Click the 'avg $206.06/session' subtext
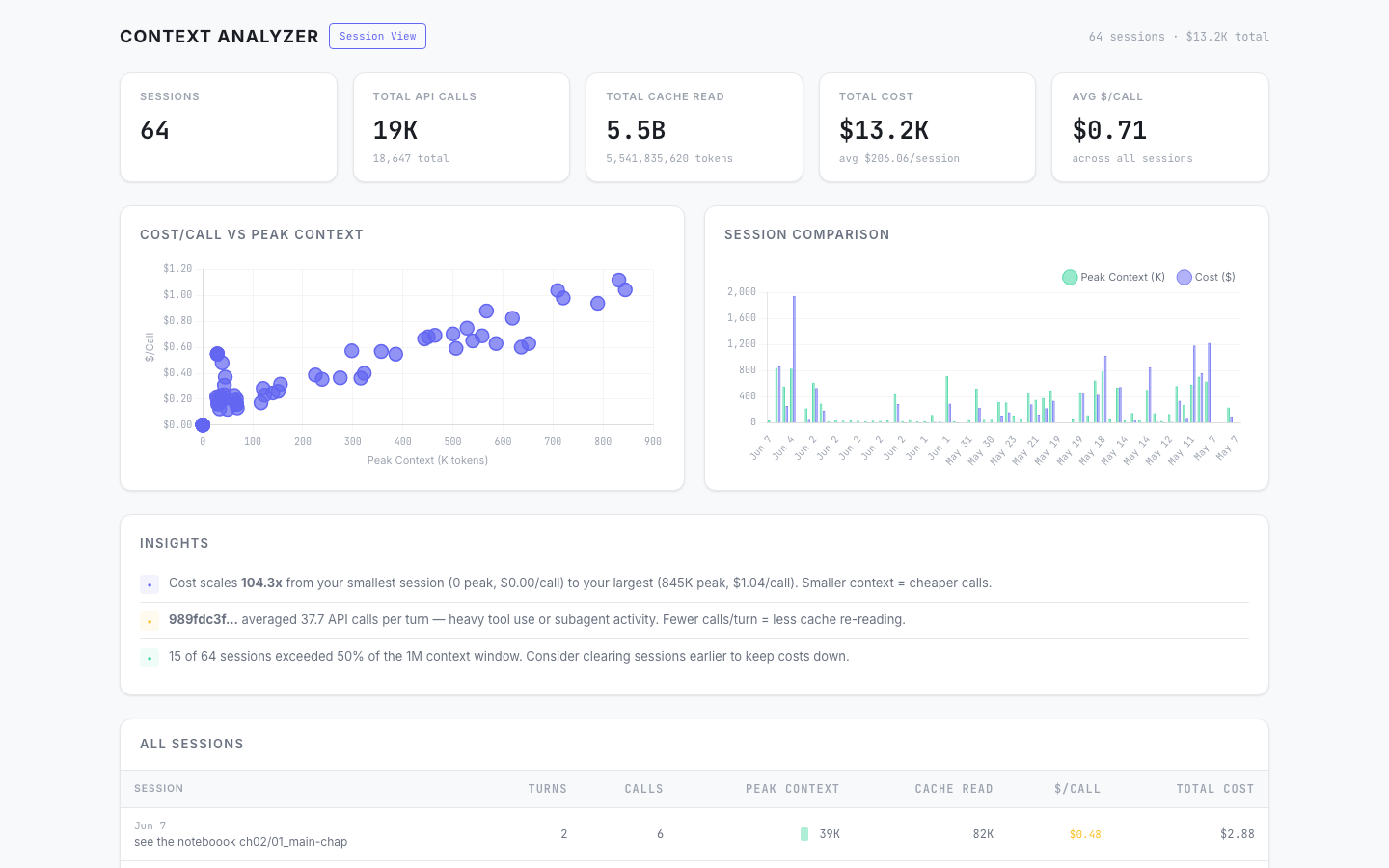 (x=899, y=158)
